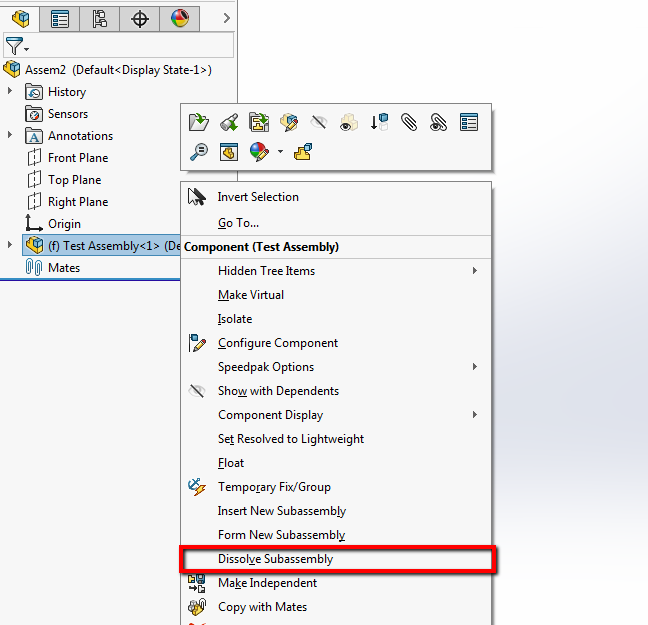Screen dimensions: 648x625
Task: Expand the Test Assembly component node
Action: coord(10,245)
